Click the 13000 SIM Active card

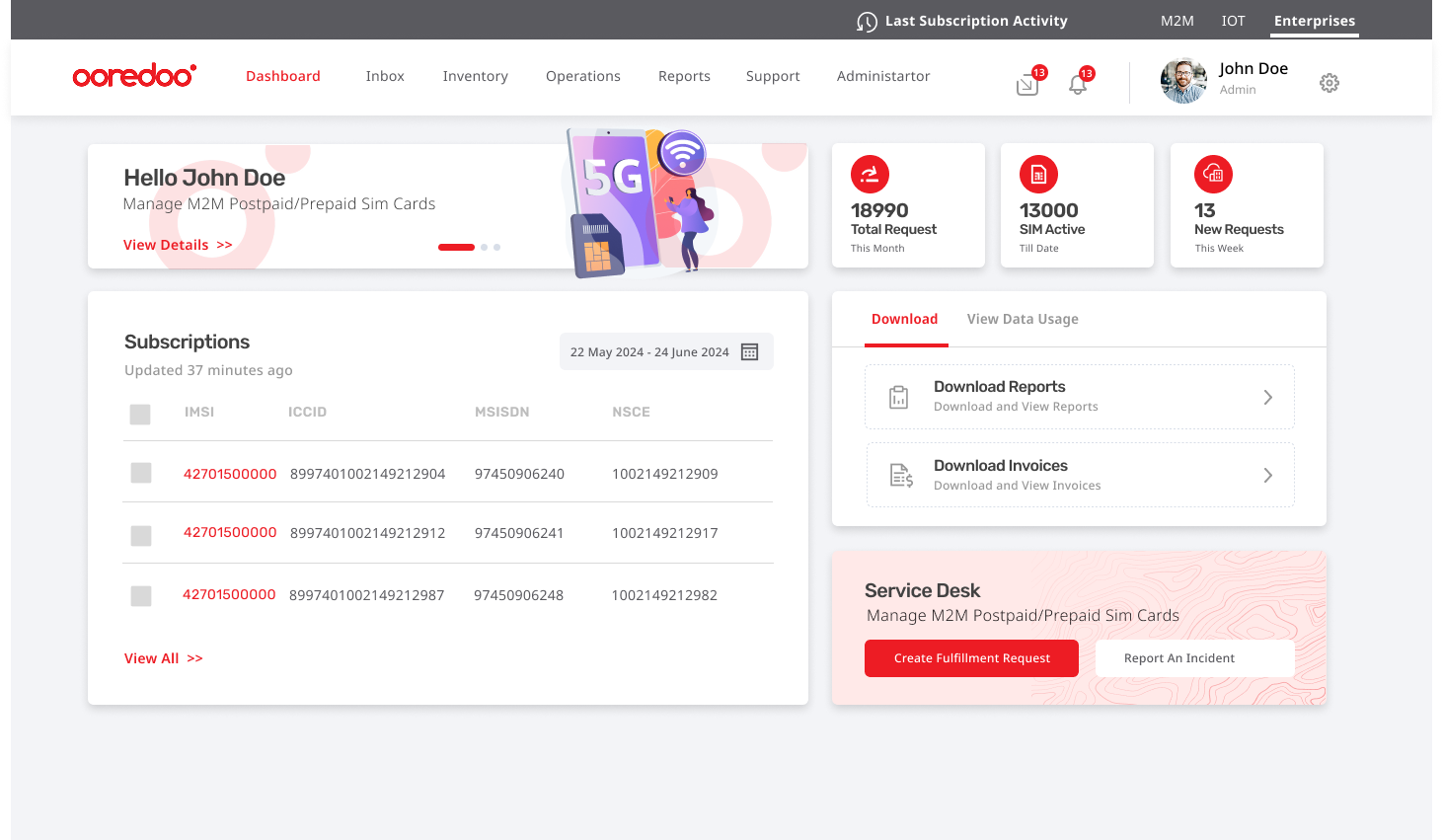pos(1077,205)
